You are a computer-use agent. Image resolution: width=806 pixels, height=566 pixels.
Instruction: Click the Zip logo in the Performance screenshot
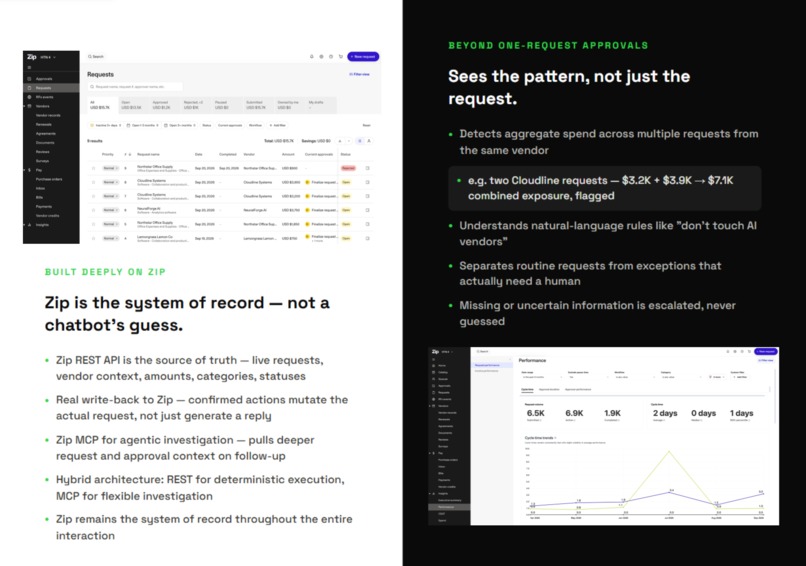(x=435, y=352)
